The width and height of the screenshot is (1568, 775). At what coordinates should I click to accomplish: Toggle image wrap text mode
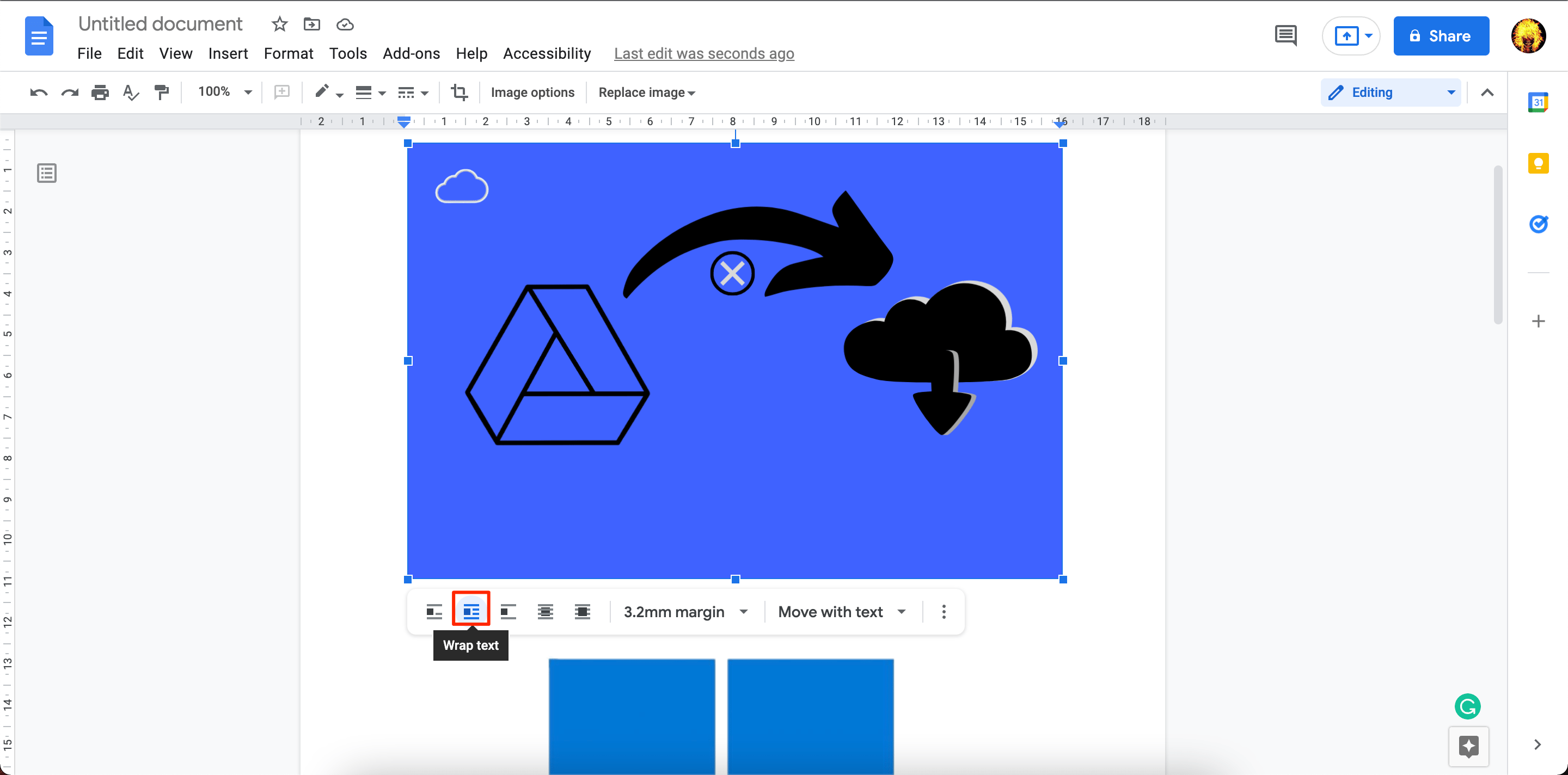pyautogui.click(x=472, y=611)
